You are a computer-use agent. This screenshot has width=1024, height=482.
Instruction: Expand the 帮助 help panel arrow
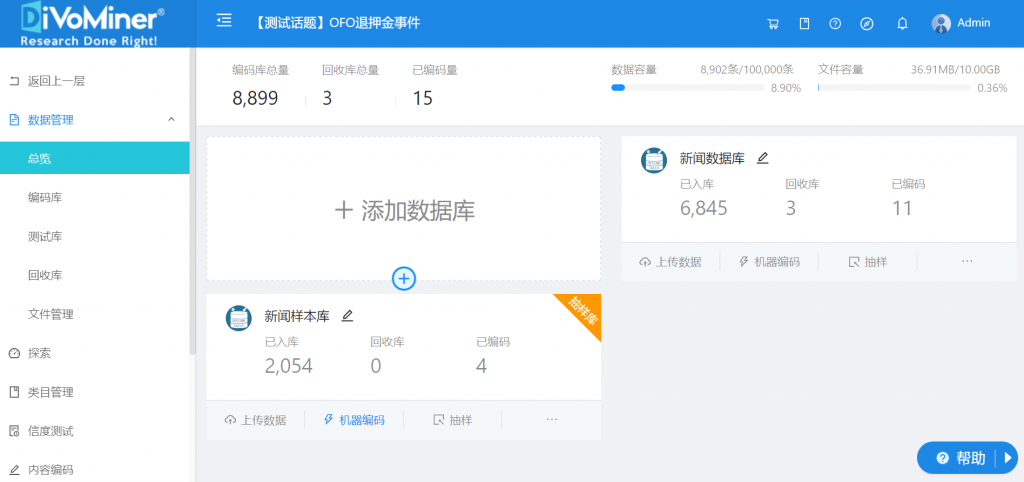click(1009, 458)
